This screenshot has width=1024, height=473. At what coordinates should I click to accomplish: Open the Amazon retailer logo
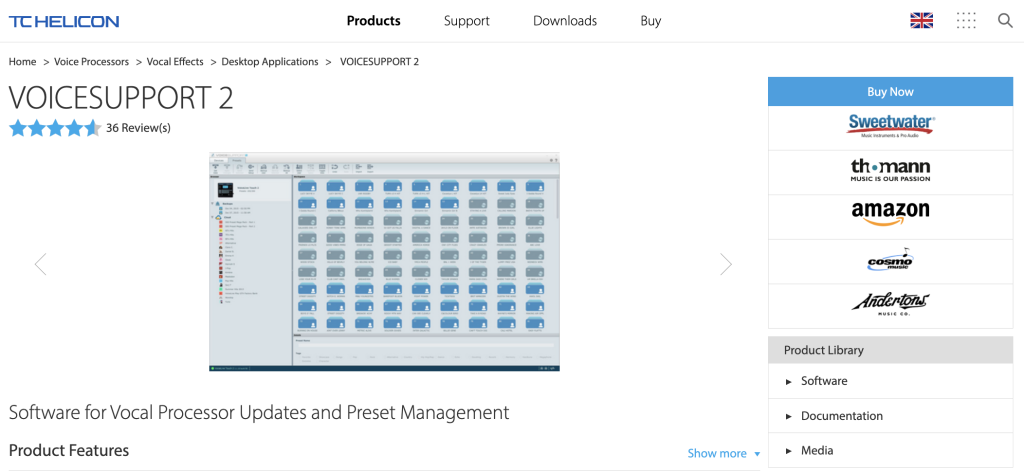[890, 214]
